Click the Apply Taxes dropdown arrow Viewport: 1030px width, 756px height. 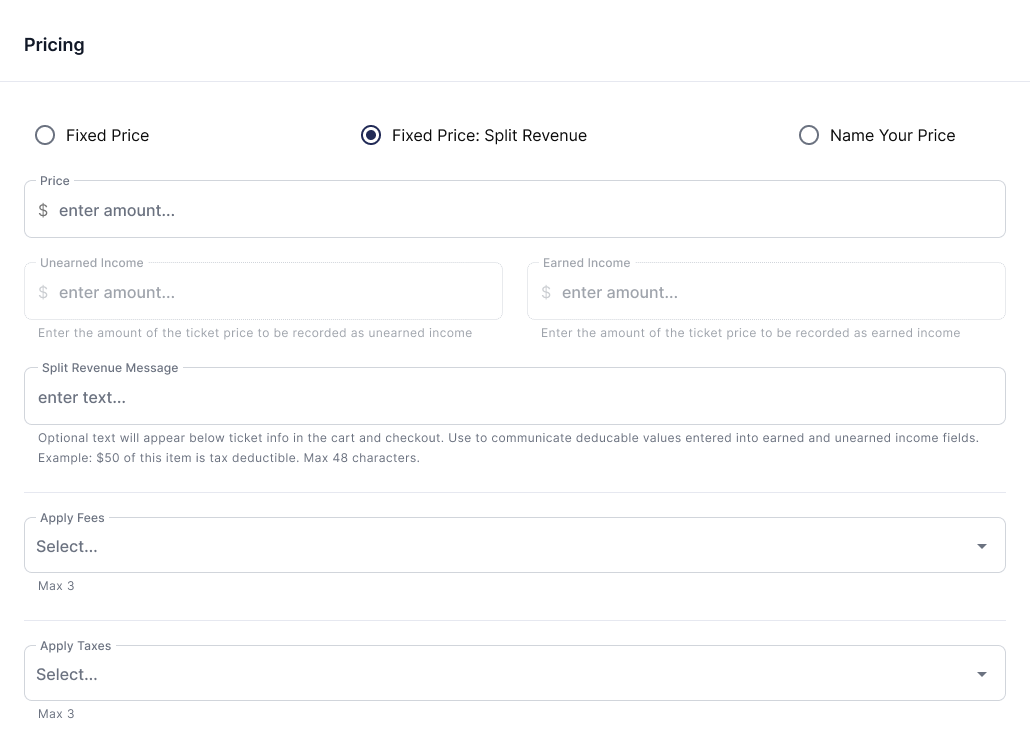click(982, 675)
